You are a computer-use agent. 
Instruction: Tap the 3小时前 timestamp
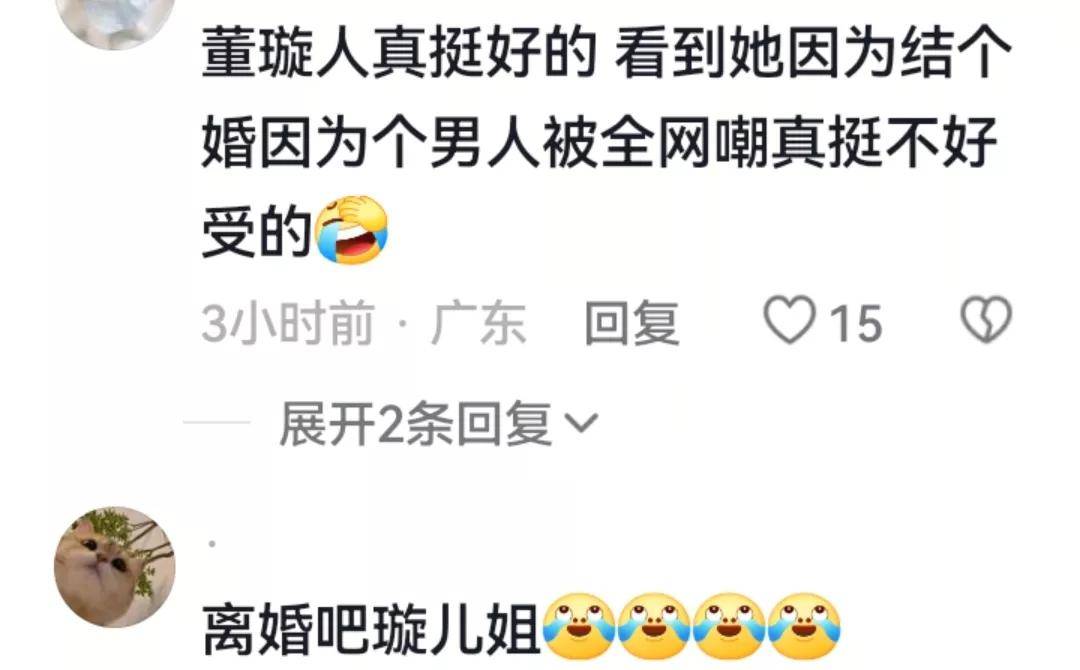(x=288, y=323)
